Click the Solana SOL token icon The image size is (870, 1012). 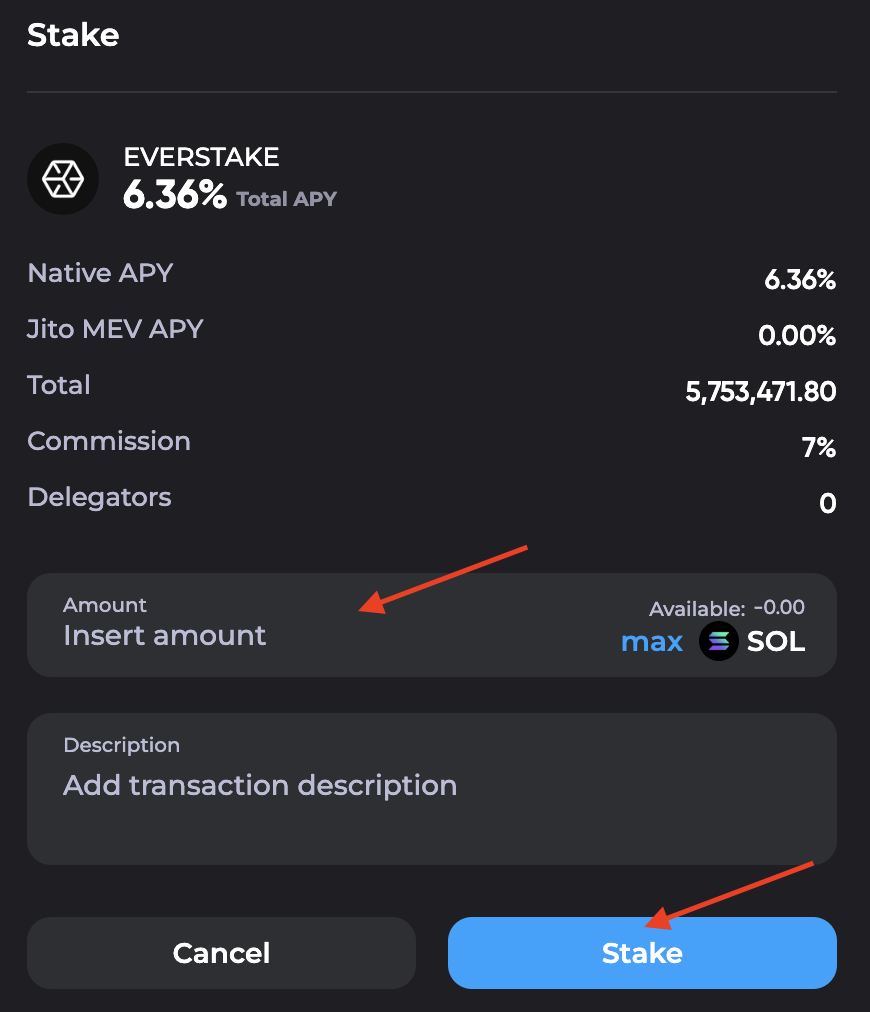point(718,642)
